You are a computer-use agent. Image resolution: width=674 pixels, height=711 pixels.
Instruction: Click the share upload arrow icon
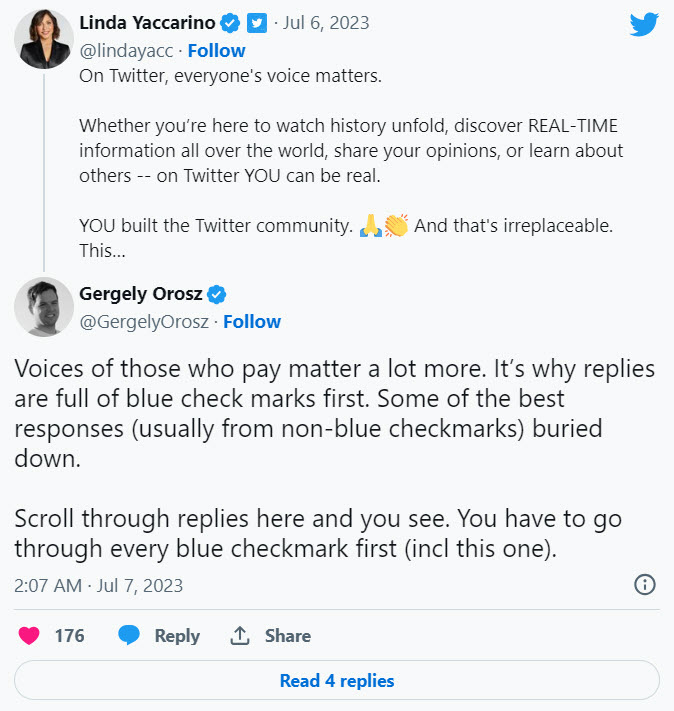[240, 635]
